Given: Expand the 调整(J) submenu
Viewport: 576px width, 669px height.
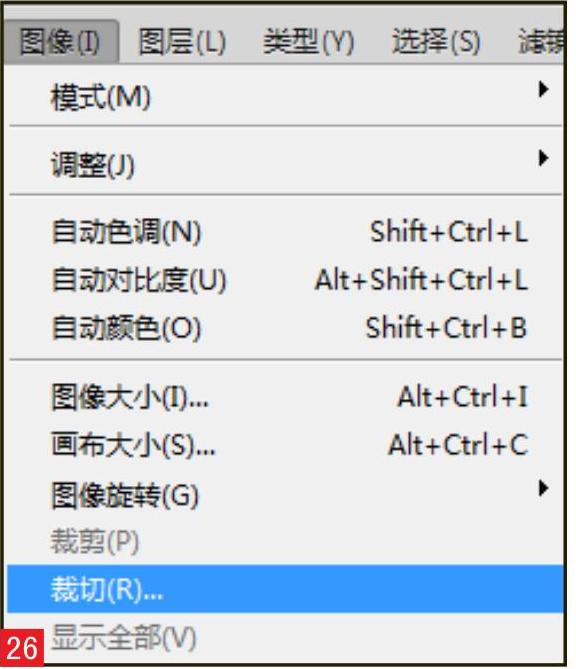Looking at the screenshot, I should click(285, 165).
